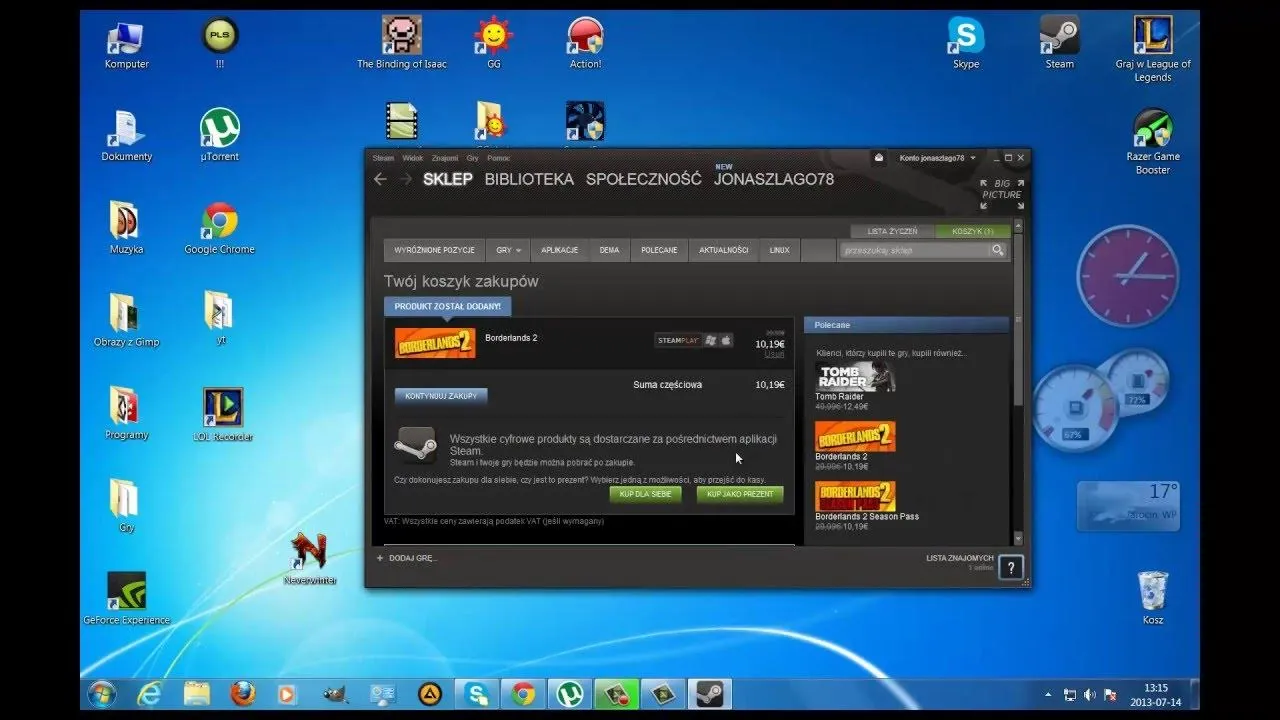This screenshot has width=1280, height=720.
Task: Open the Steam menu
Action: (x=383, y=158)
